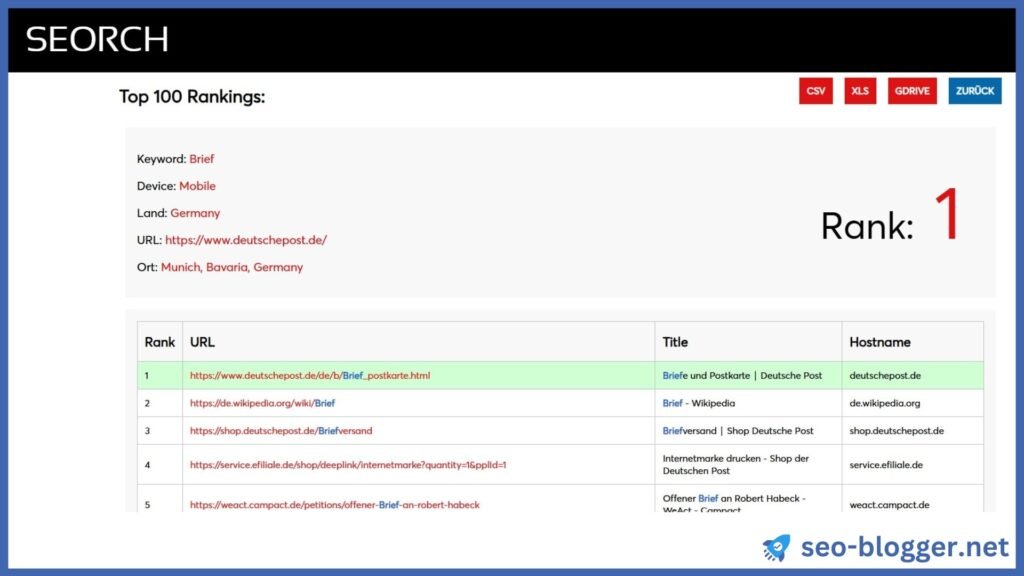
Task: Click the SEORCH logo in header
Action: tap(97, 40)
